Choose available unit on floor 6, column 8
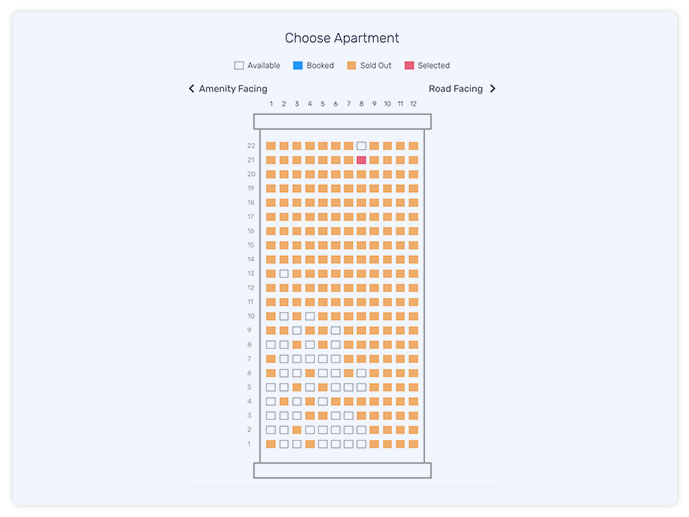Viewport: 689px width, 517px height. coord(361,373)
